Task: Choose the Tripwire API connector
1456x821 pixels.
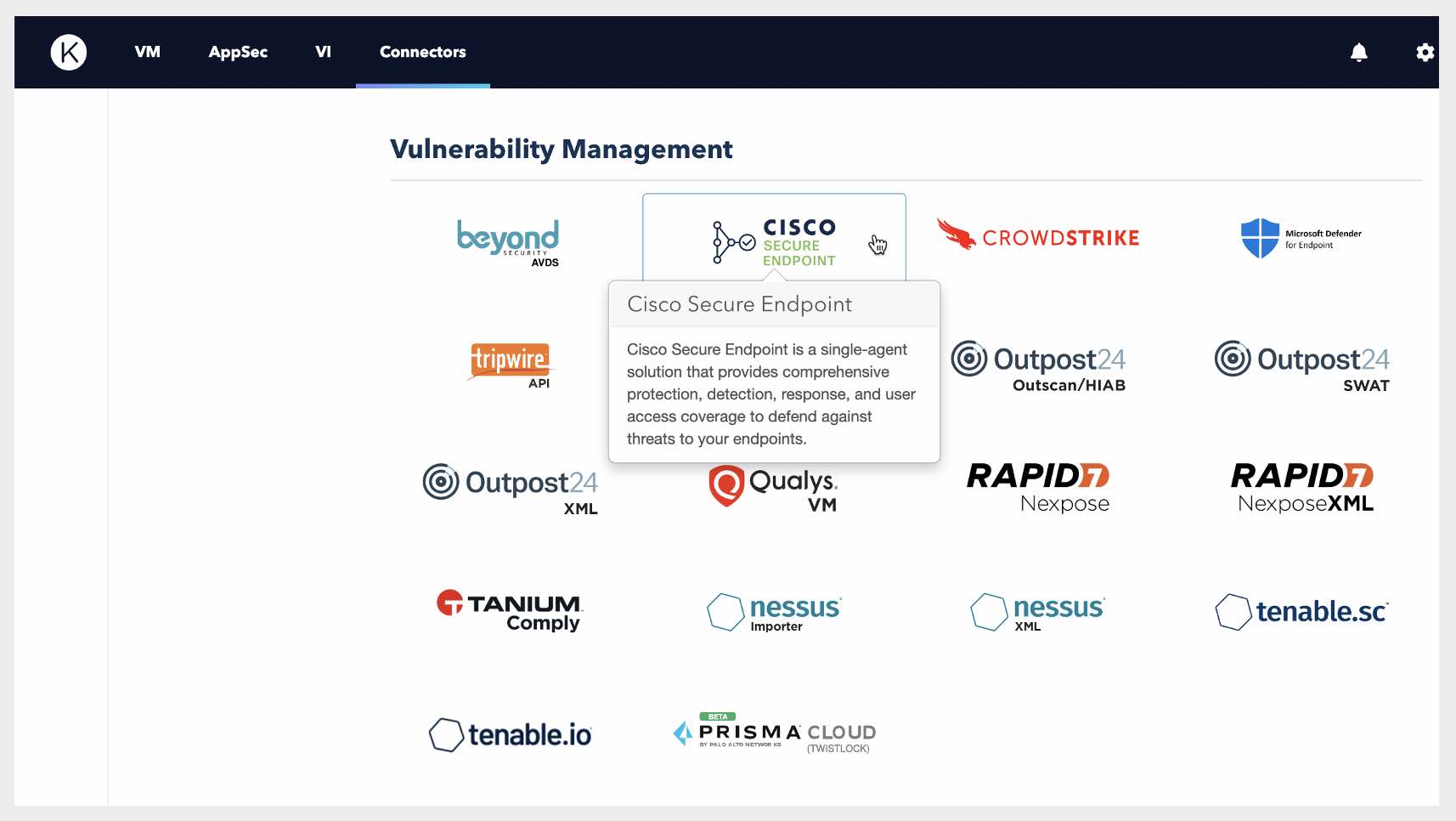Action: [510, 364]
